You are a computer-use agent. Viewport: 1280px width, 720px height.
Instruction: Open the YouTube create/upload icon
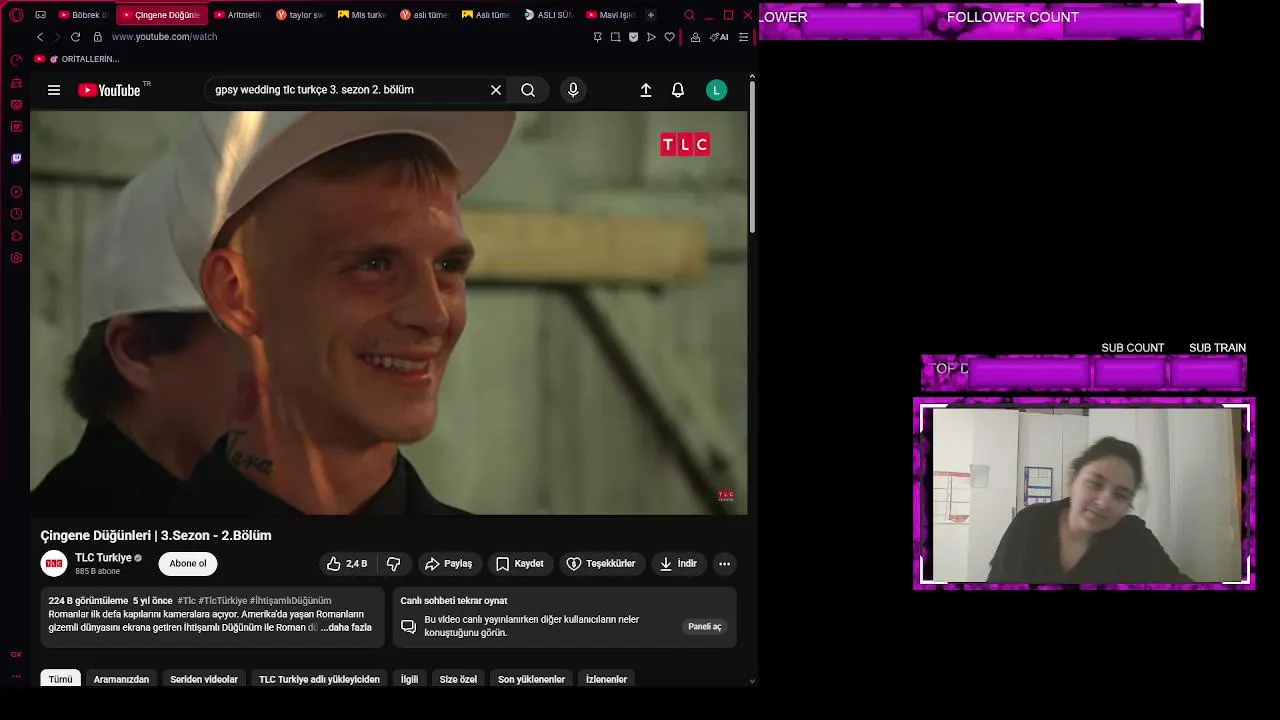[x=646, y=90]
